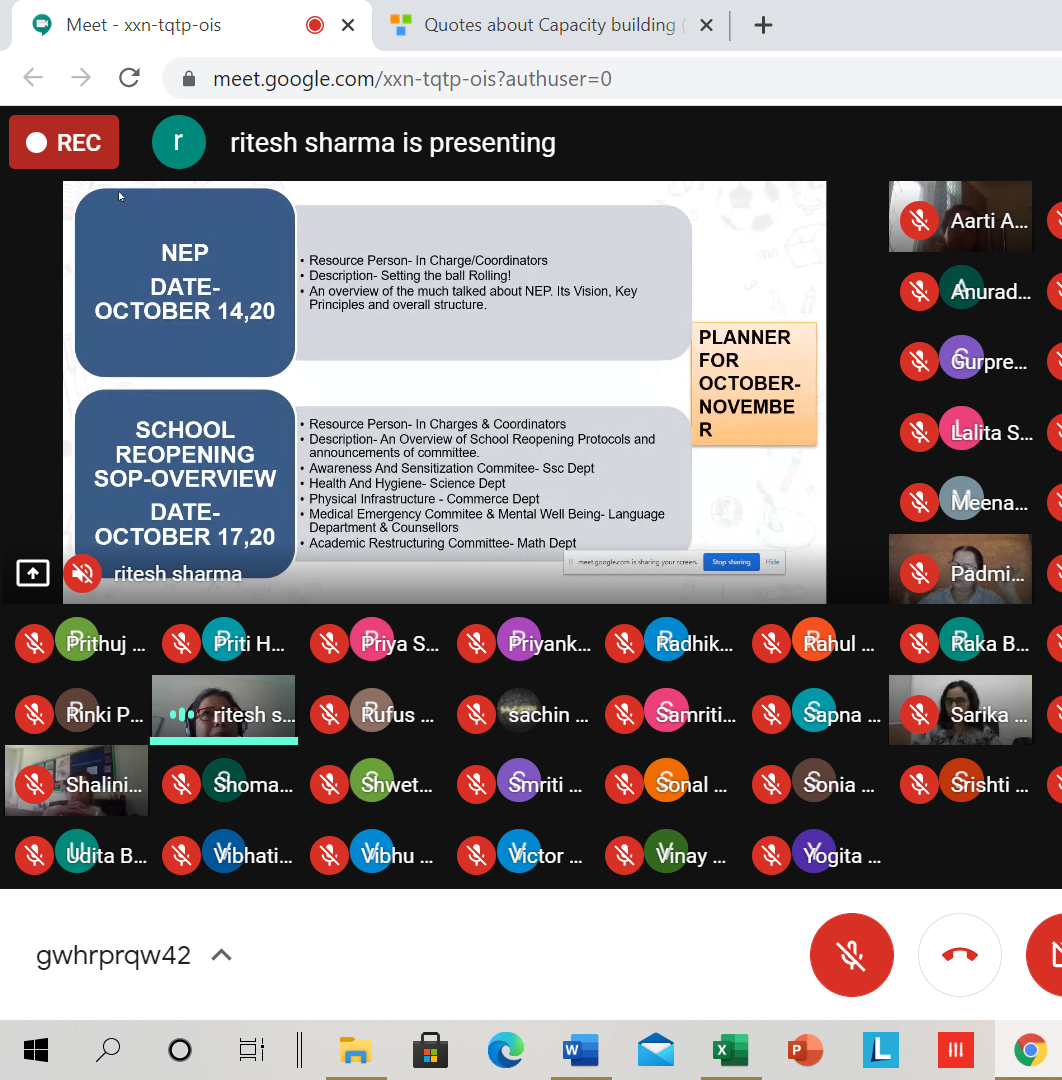The image size is (1062, 1080).
Task: Open PowerPoint from taskbar
Action: [x=805, y=1050]
